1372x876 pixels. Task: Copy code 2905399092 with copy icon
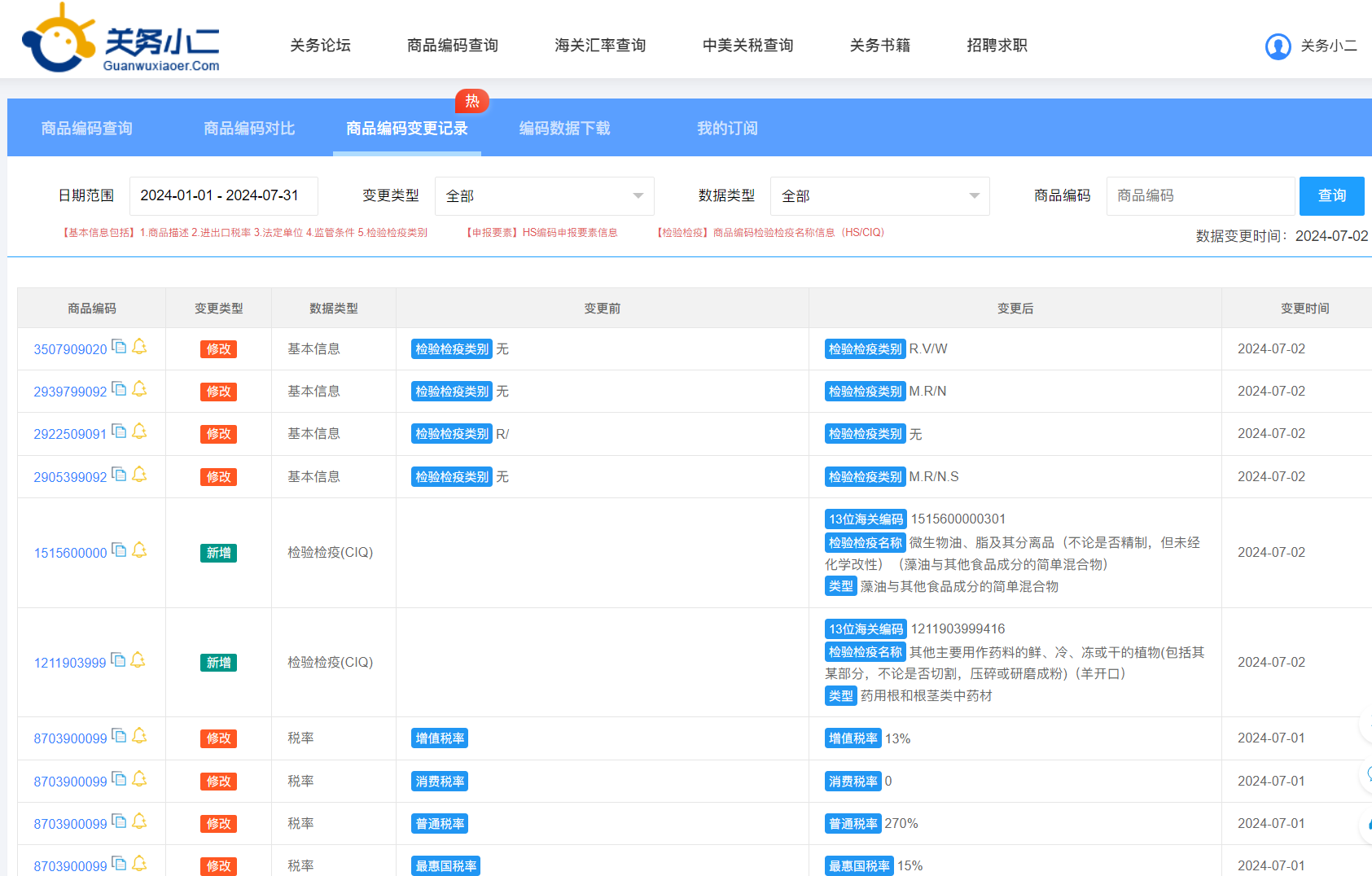(x=119, y=475)
